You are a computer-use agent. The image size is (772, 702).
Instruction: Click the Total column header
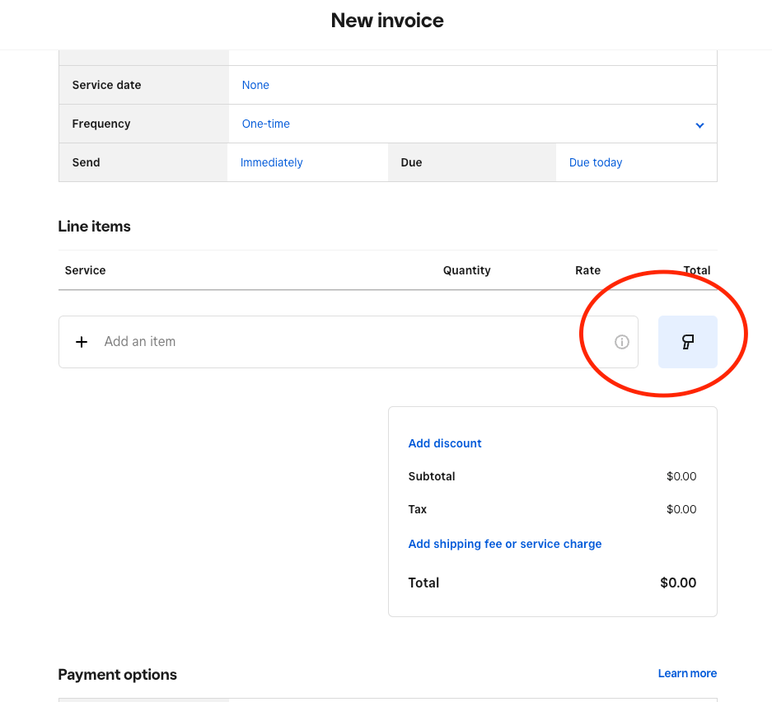click(697, 270)
